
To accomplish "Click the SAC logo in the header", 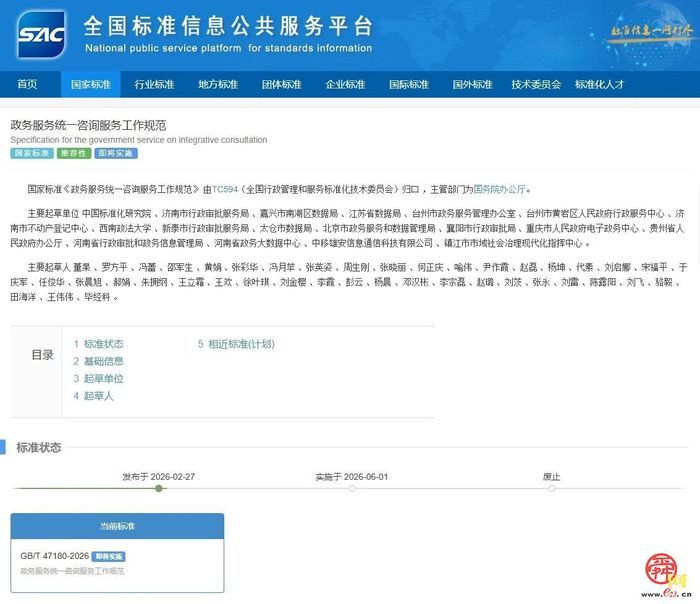I will click(x=42, y=34).
